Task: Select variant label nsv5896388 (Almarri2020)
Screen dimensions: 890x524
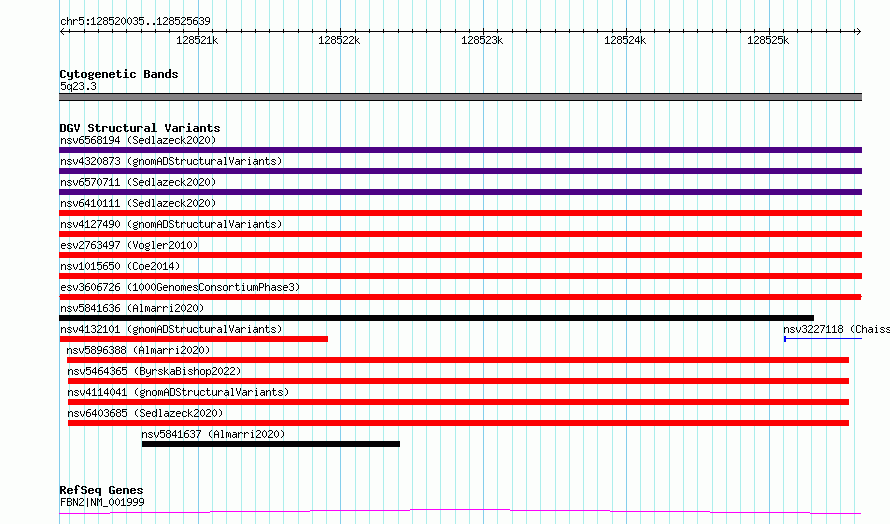Action: tap(138, 350)
